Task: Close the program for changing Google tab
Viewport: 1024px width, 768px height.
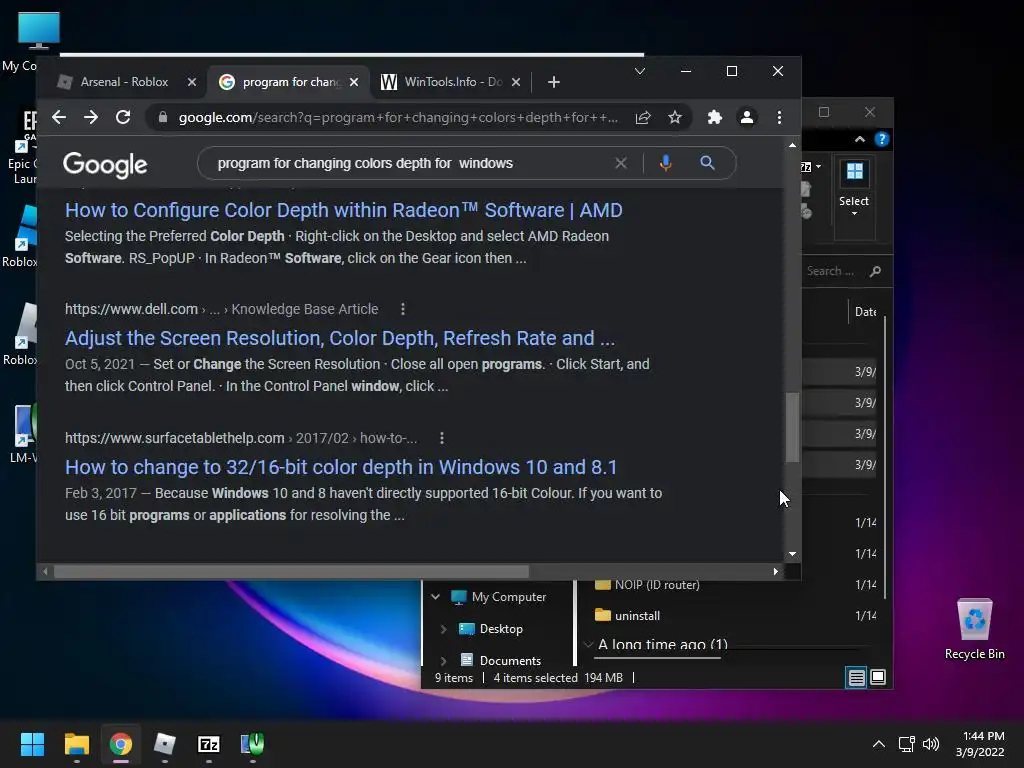Action: click(x=354, y=82)
